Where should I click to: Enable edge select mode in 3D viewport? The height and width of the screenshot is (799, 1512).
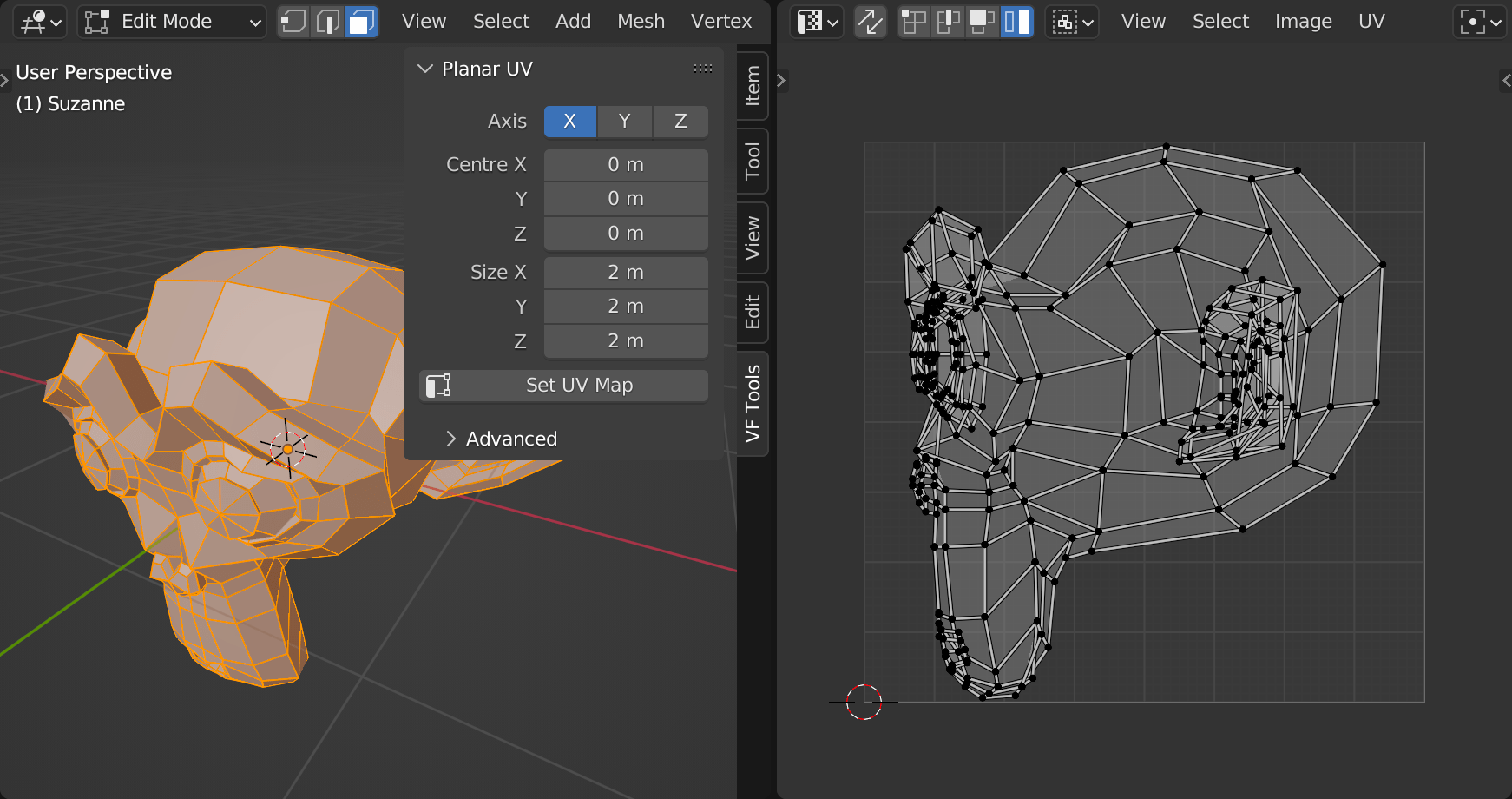point(328,22)
